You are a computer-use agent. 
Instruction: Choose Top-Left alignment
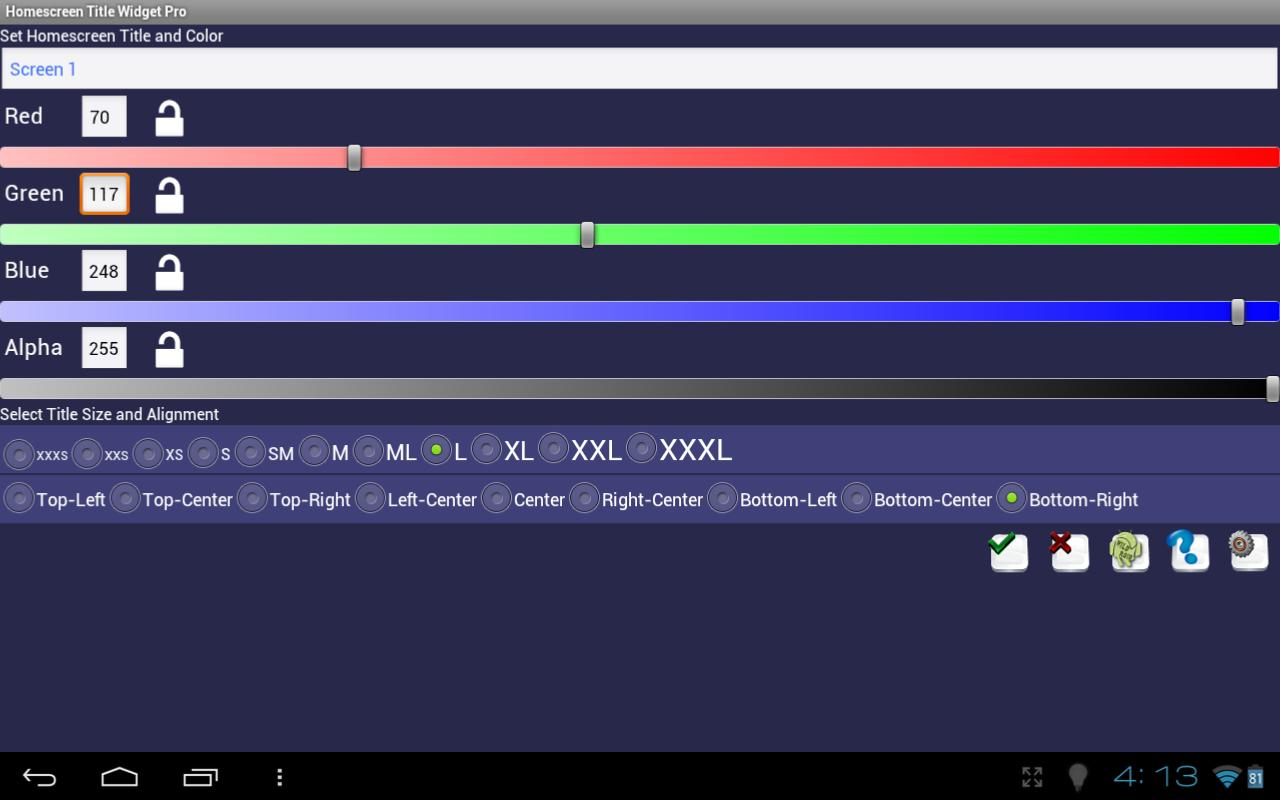coord(55,498)
